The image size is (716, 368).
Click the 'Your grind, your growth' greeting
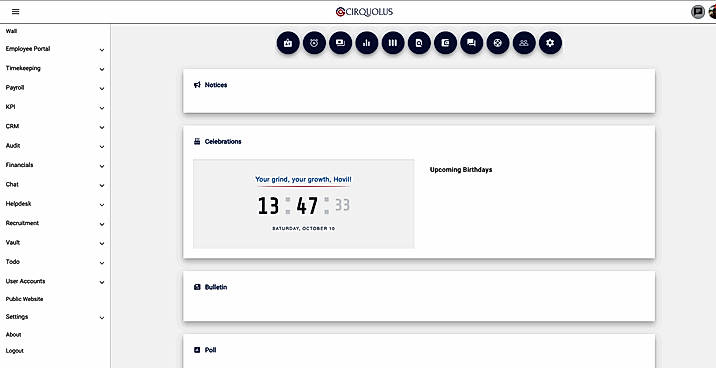(303, 179)
